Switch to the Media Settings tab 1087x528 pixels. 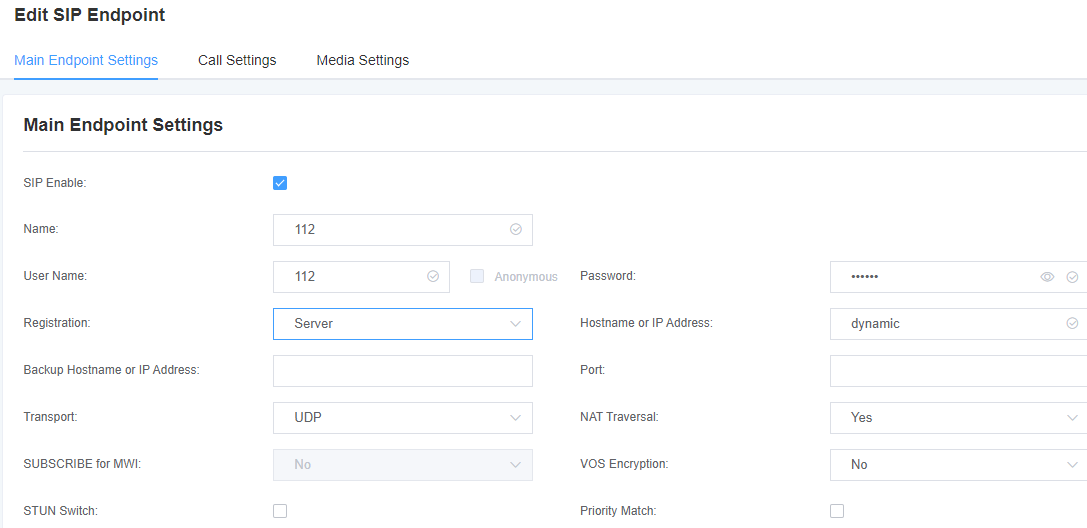363,60
